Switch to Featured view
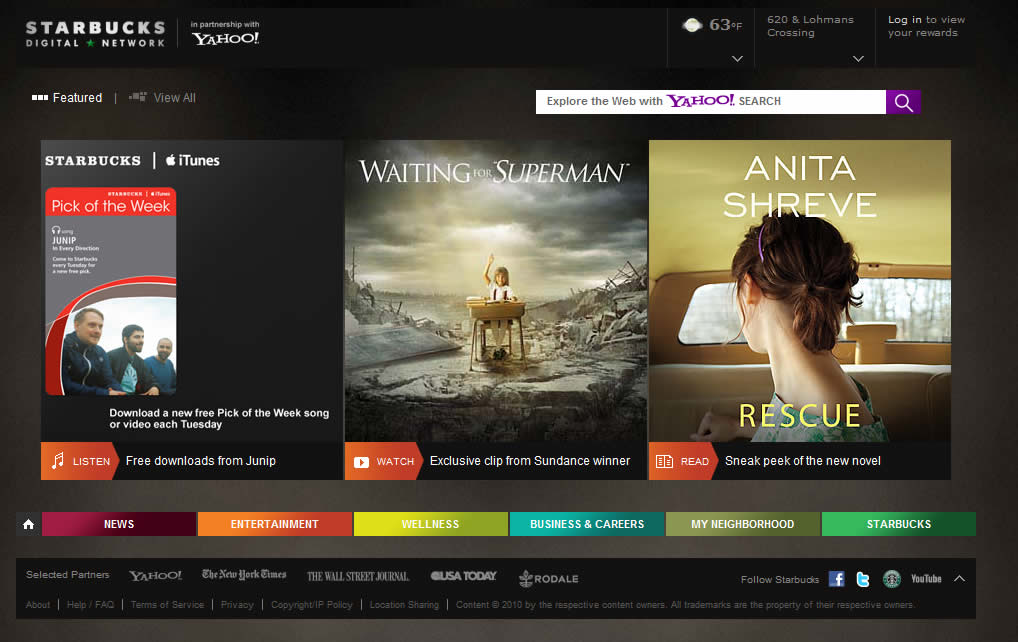Image resolution: width=1018 pixels, height=642 pixels. [x=77, y=97]
